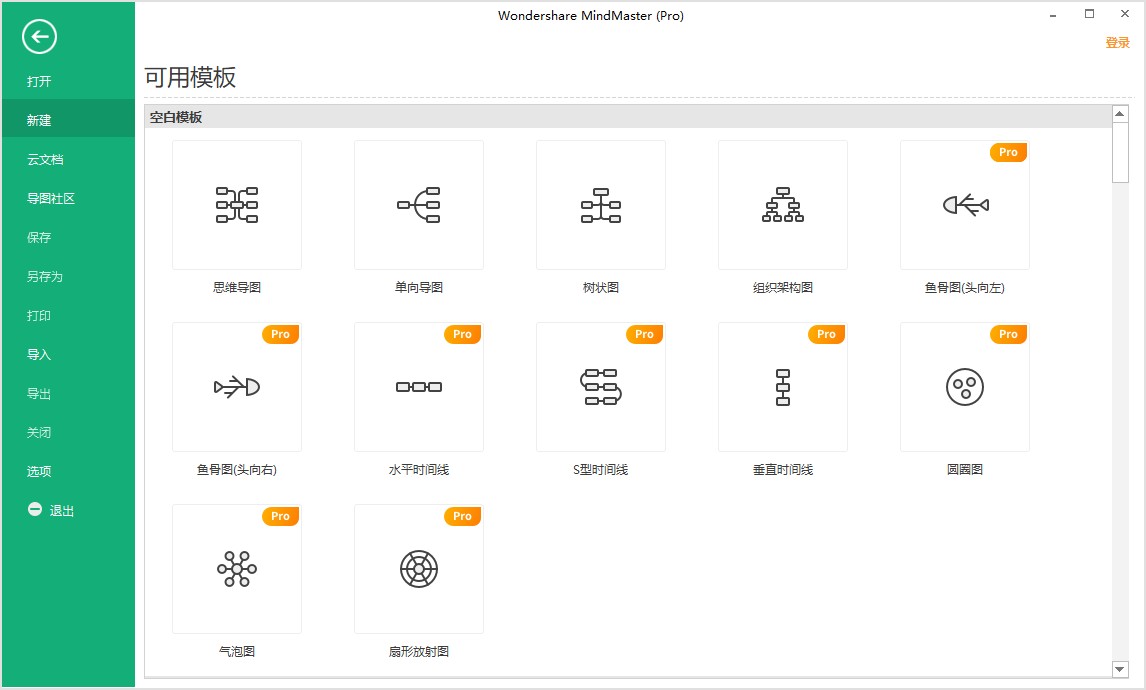
Task: Click the 组织架构图 label text
Action: coord(783,287)
